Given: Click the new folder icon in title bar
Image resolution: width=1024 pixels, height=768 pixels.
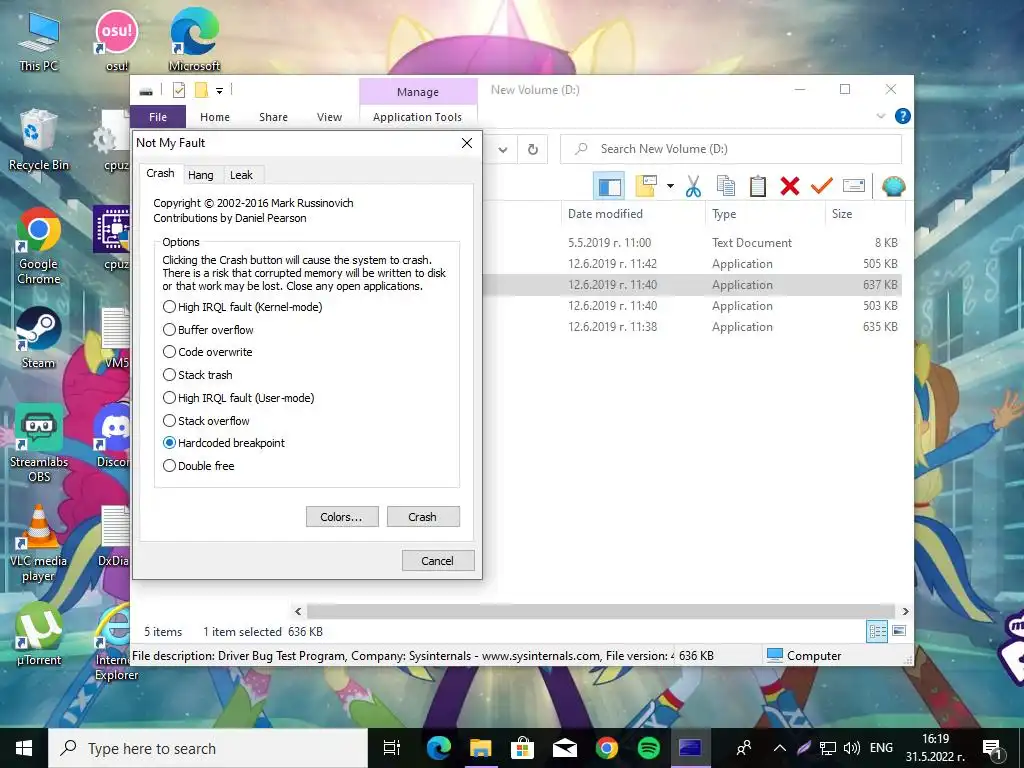Looking at the screenshot, I should 201,90.
